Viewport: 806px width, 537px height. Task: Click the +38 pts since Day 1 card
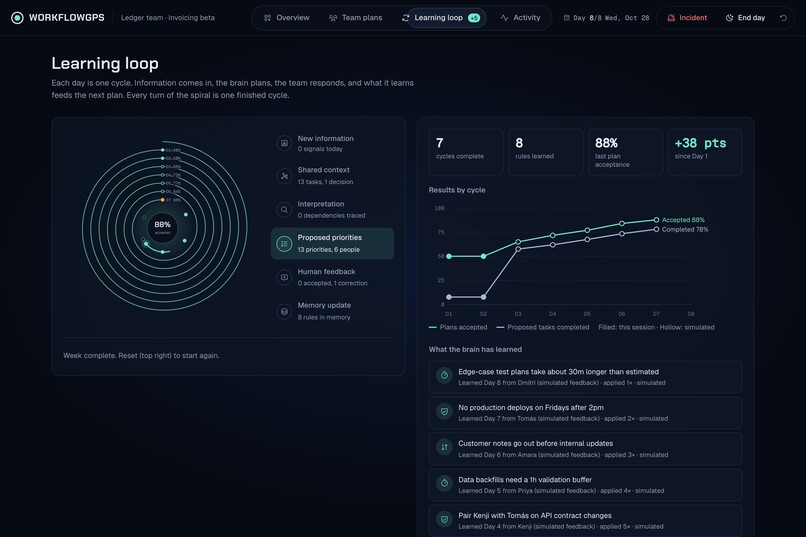(705, 152)
